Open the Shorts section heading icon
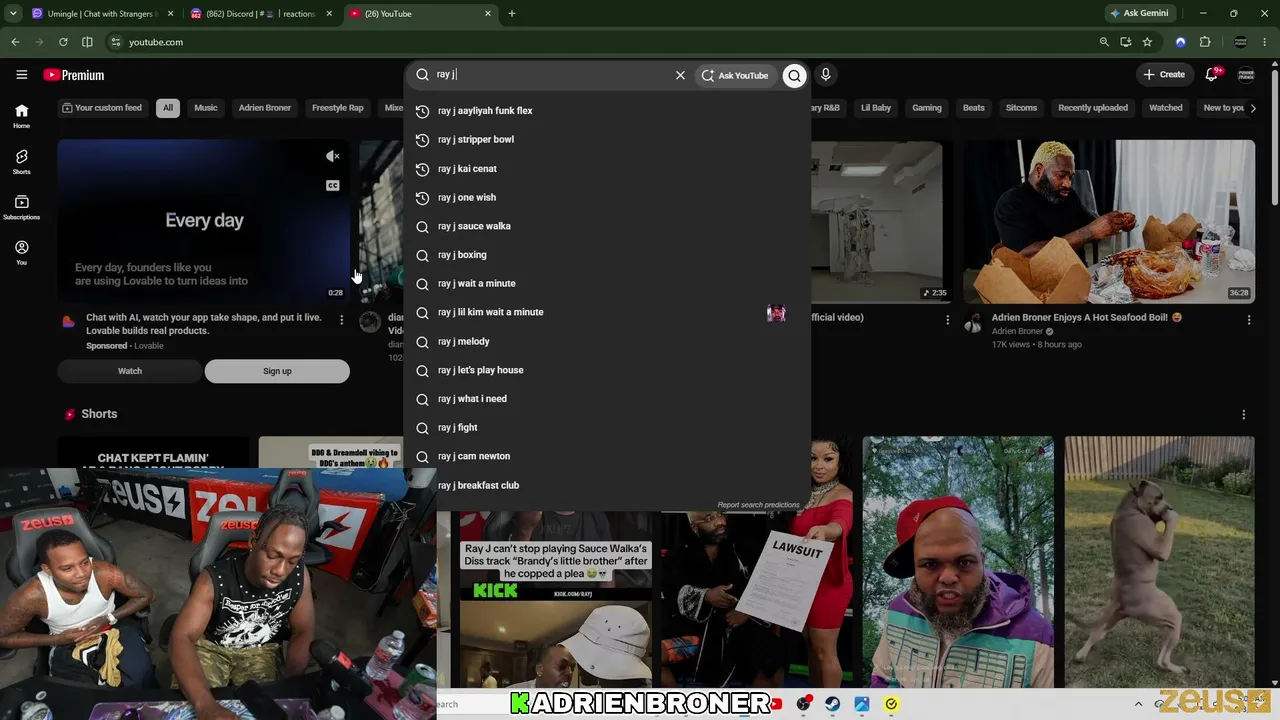Viewport: 1280px width, 720px height. 70,414
